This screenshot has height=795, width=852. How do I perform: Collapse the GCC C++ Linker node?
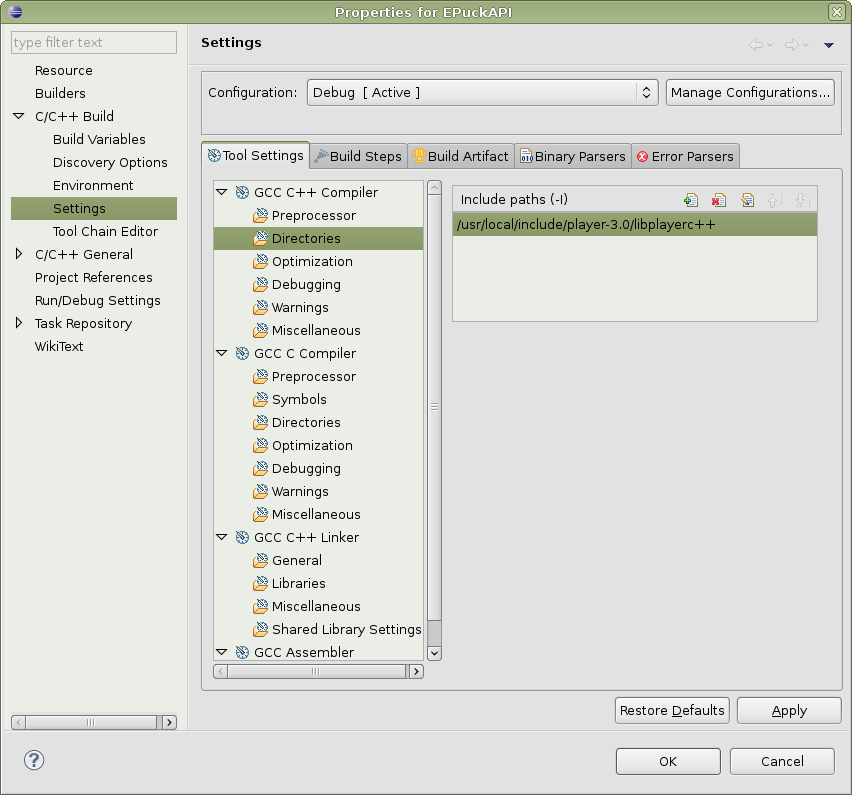pyautogui.click(x=221, y=537)
